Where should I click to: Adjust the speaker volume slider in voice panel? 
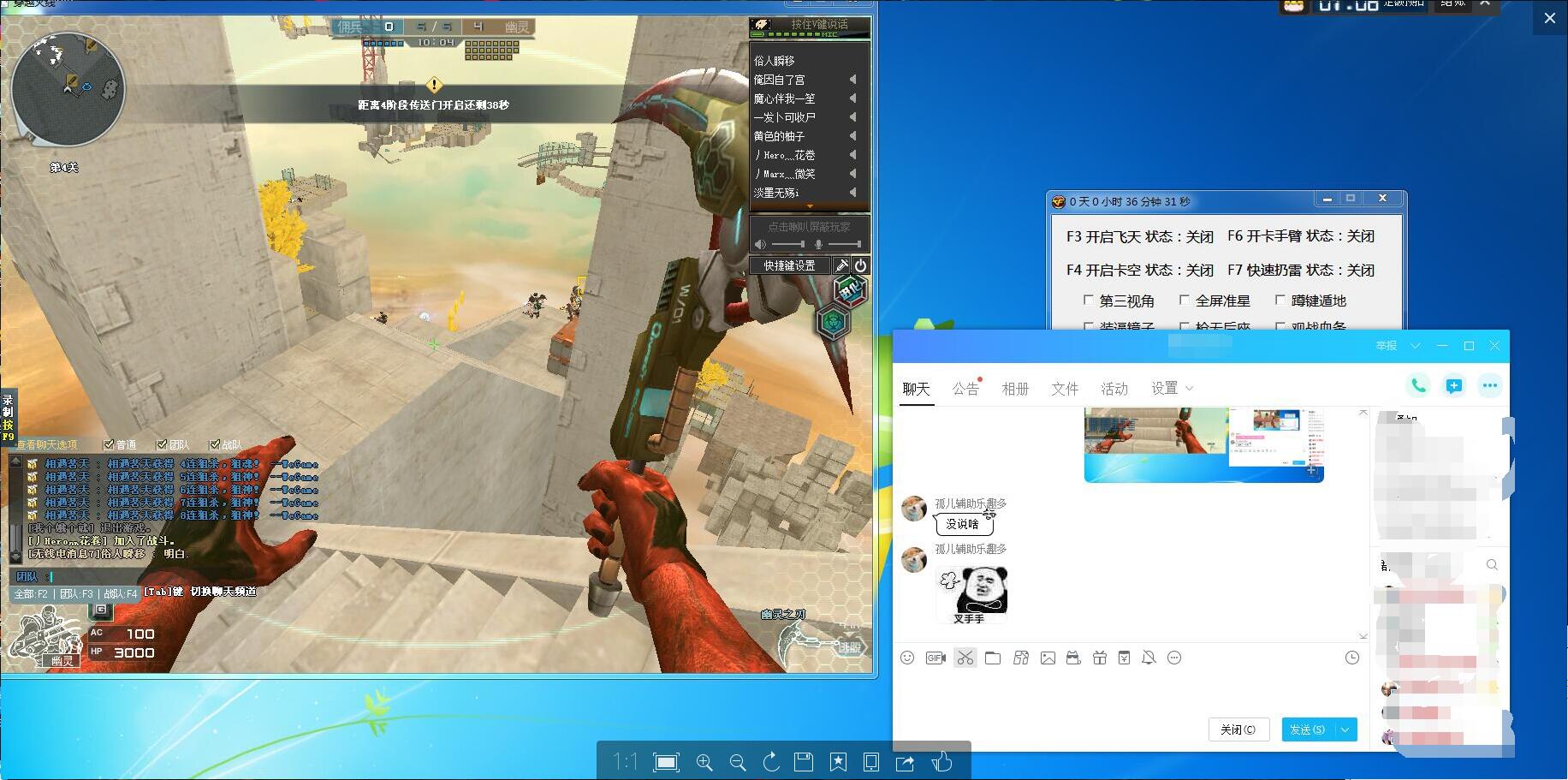click(787, 245)
